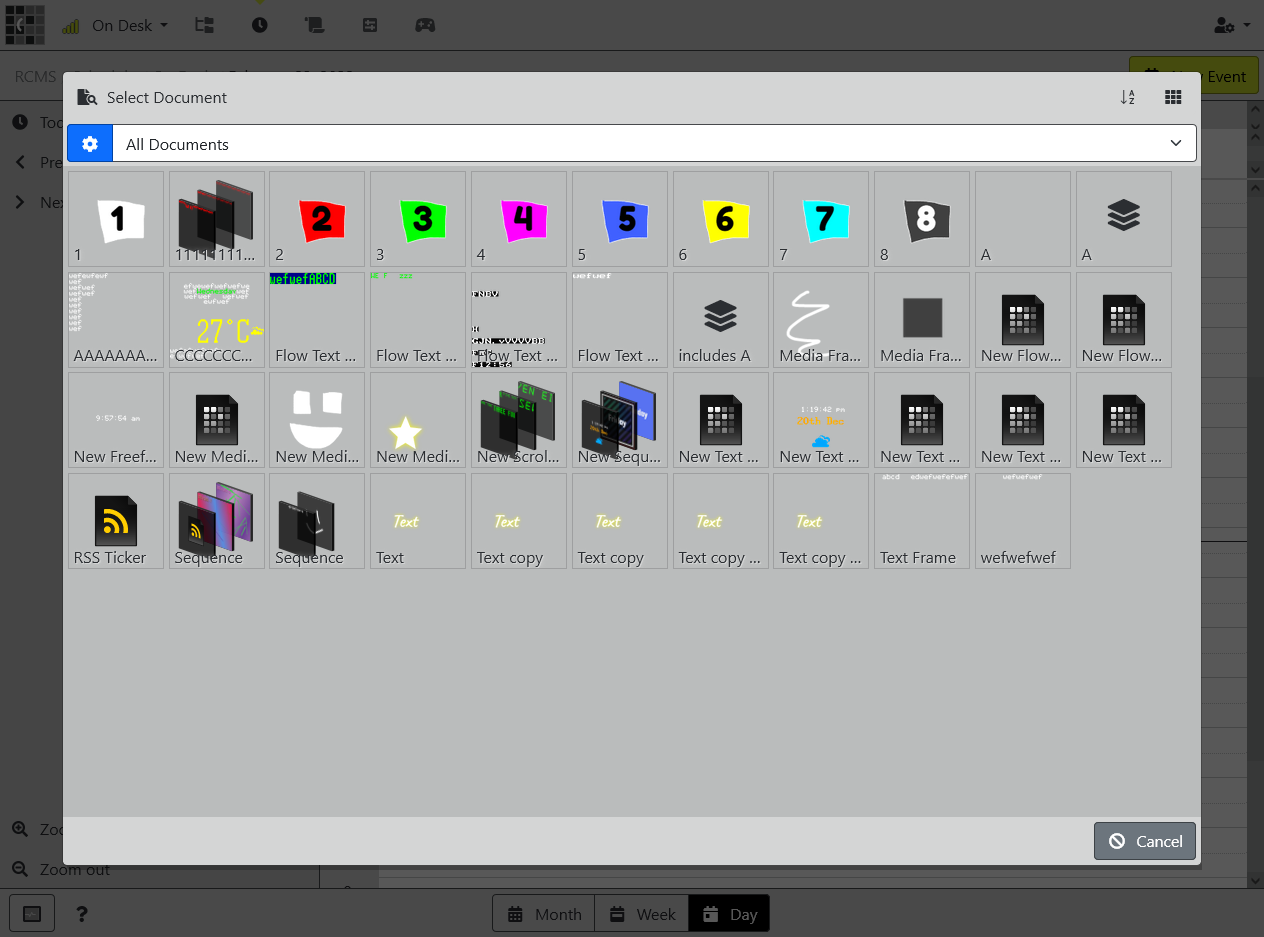Select the New Scrol... document

(x=519, y=421)
